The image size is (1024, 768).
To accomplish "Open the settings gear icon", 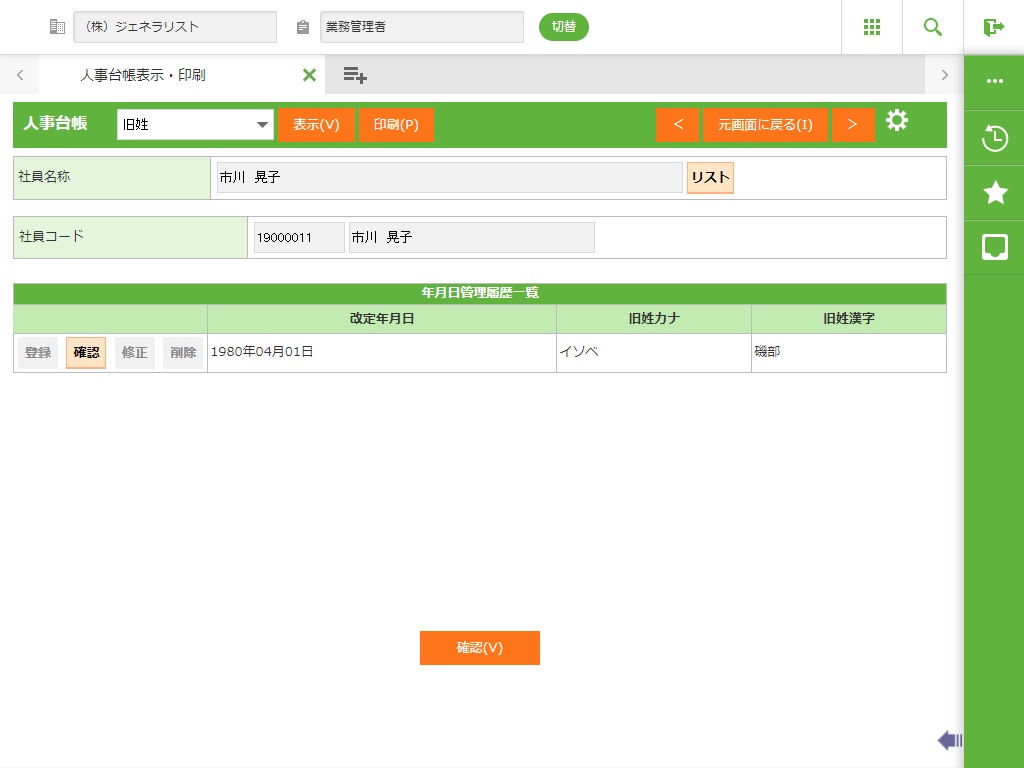I will (897, 120).
